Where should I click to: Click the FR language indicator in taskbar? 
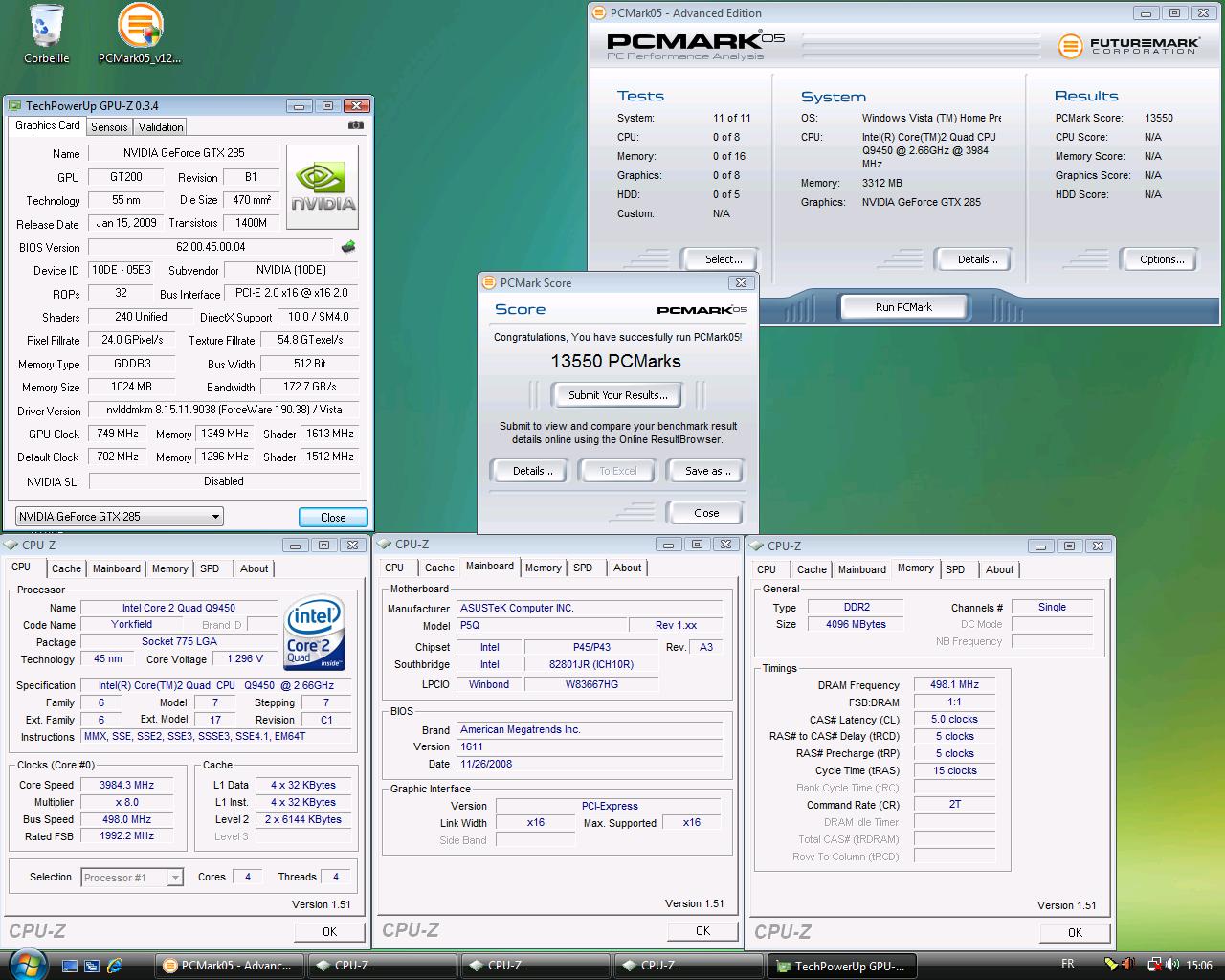1068,964
